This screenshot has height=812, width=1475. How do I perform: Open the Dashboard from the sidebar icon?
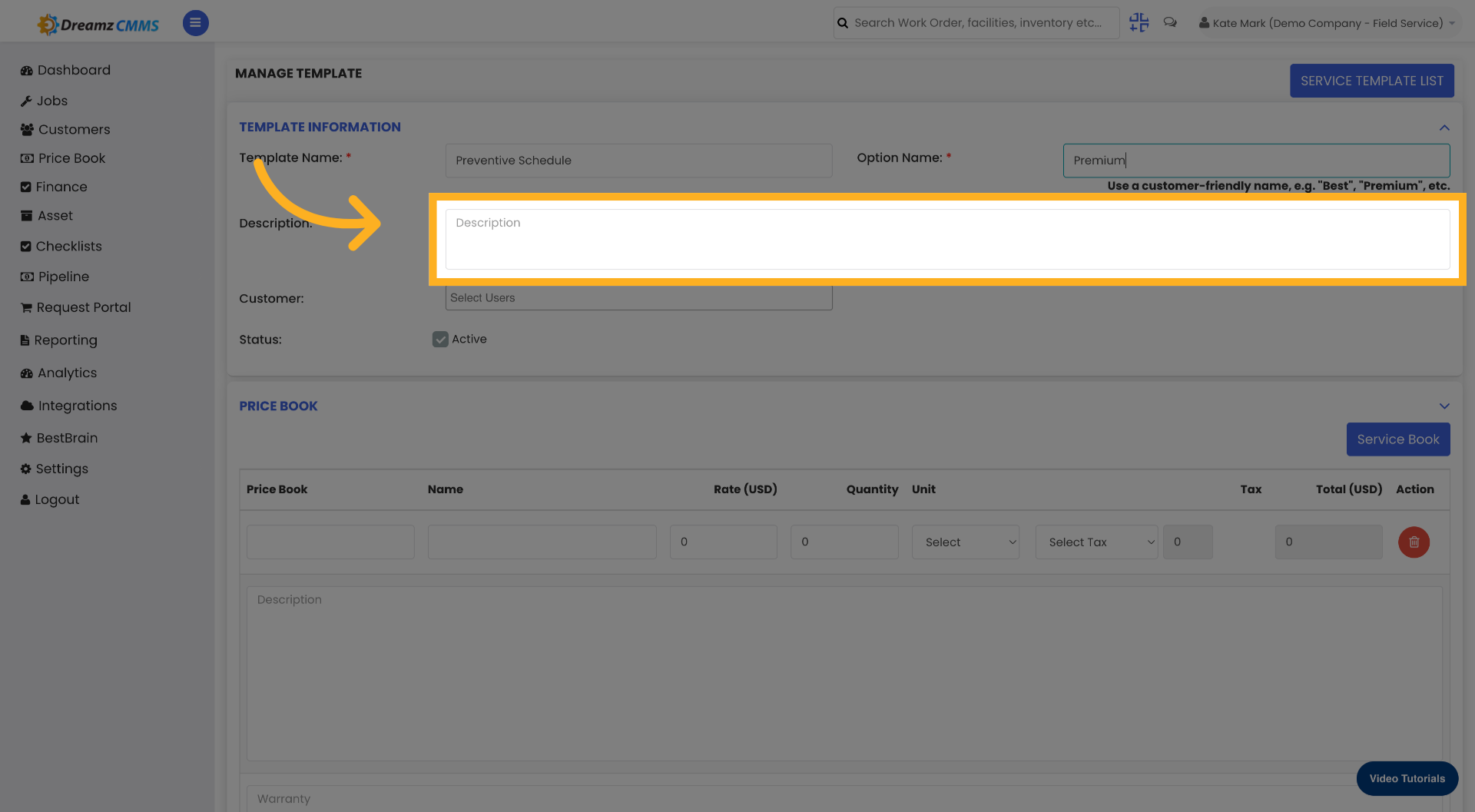pos(26,70)
